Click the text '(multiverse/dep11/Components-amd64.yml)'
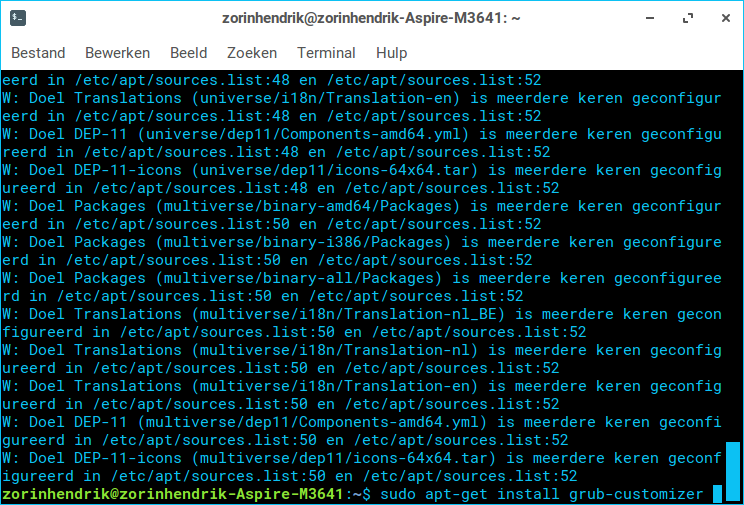 (x=313, y=422)
